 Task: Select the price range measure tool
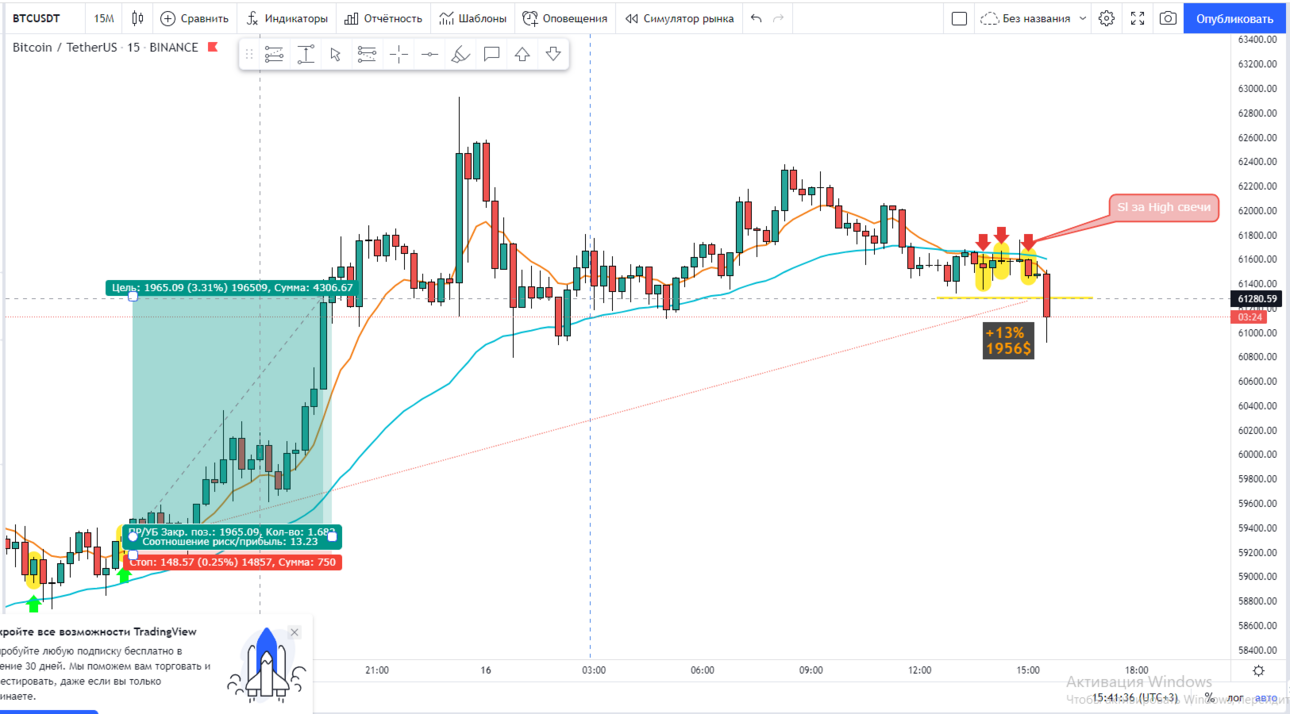(306, 54)
